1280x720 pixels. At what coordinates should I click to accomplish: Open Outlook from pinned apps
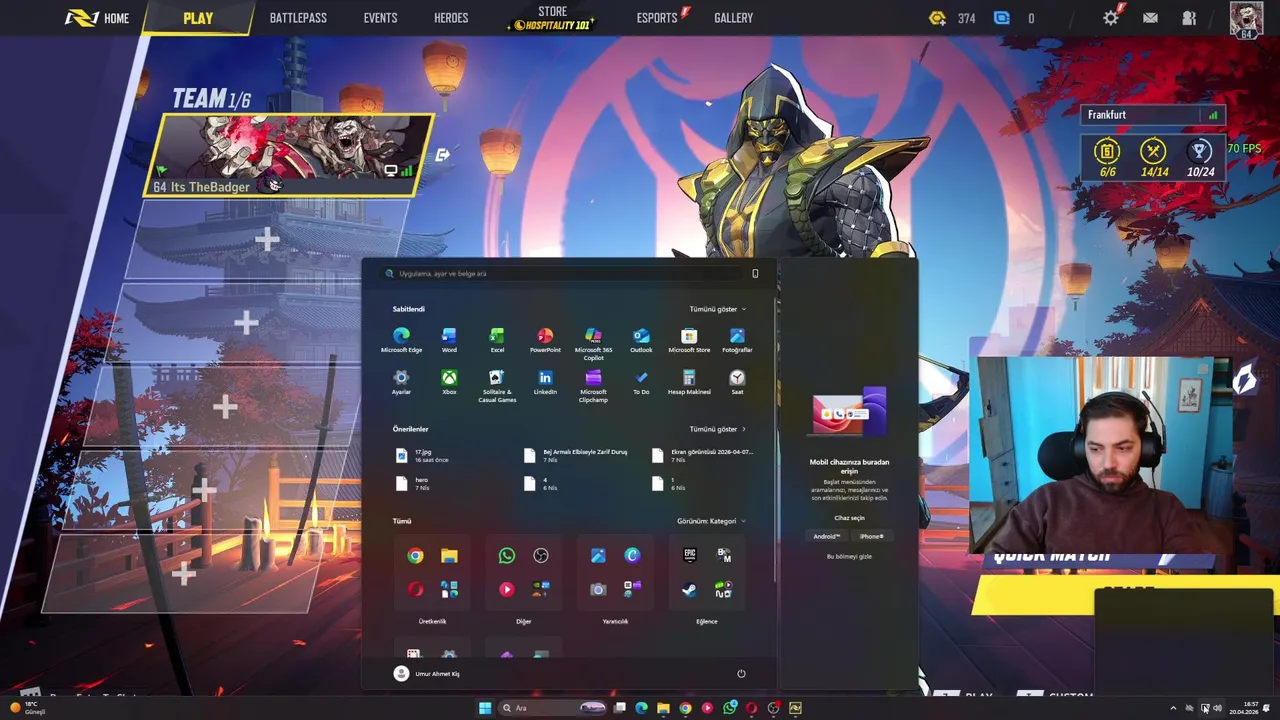pos(641,340)
